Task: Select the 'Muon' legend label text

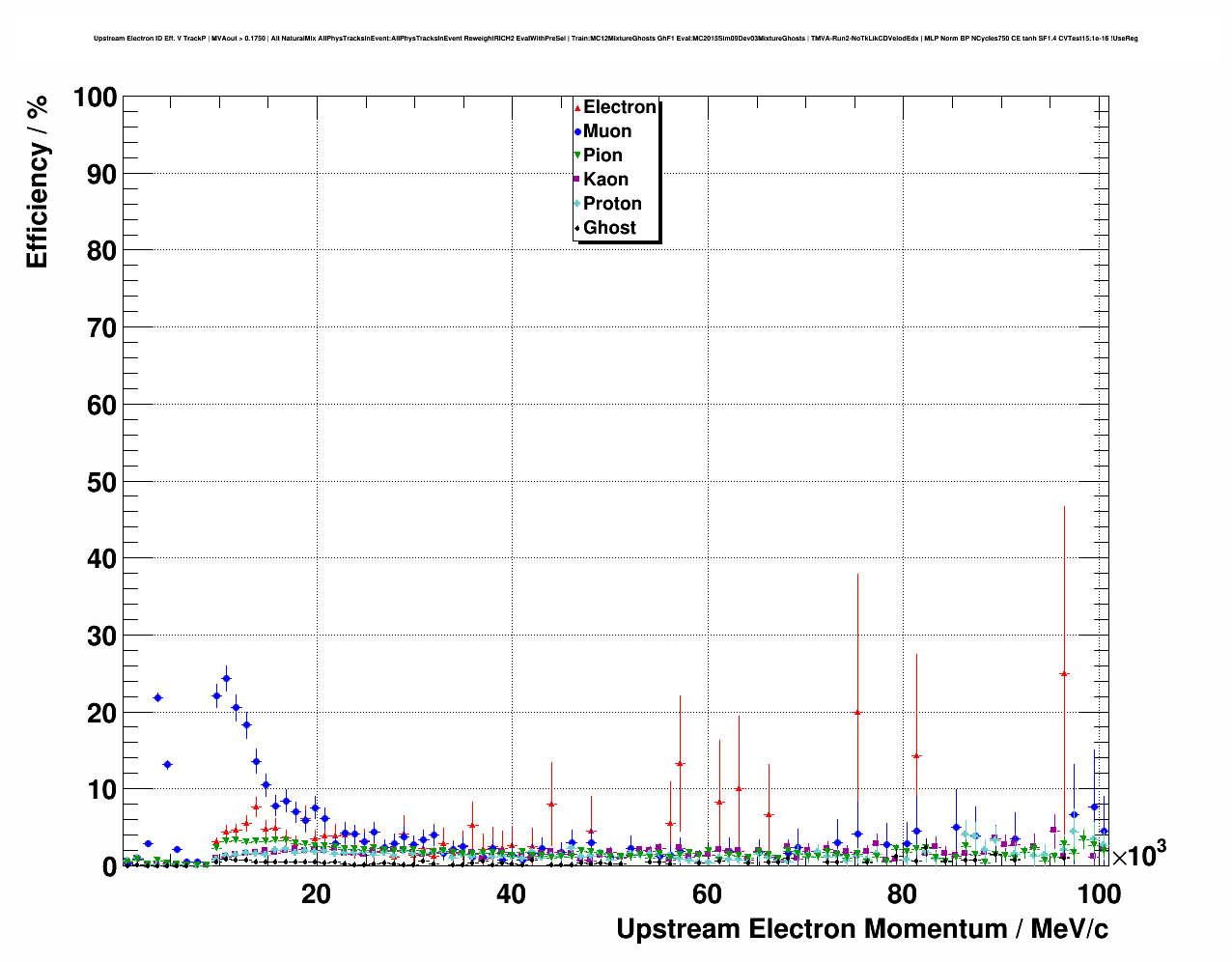Action: pos(607,131)
